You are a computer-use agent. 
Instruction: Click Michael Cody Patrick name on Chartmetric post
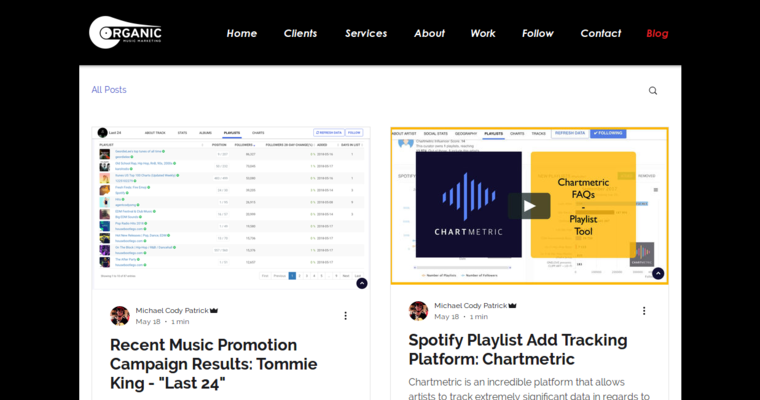point(471,305)
